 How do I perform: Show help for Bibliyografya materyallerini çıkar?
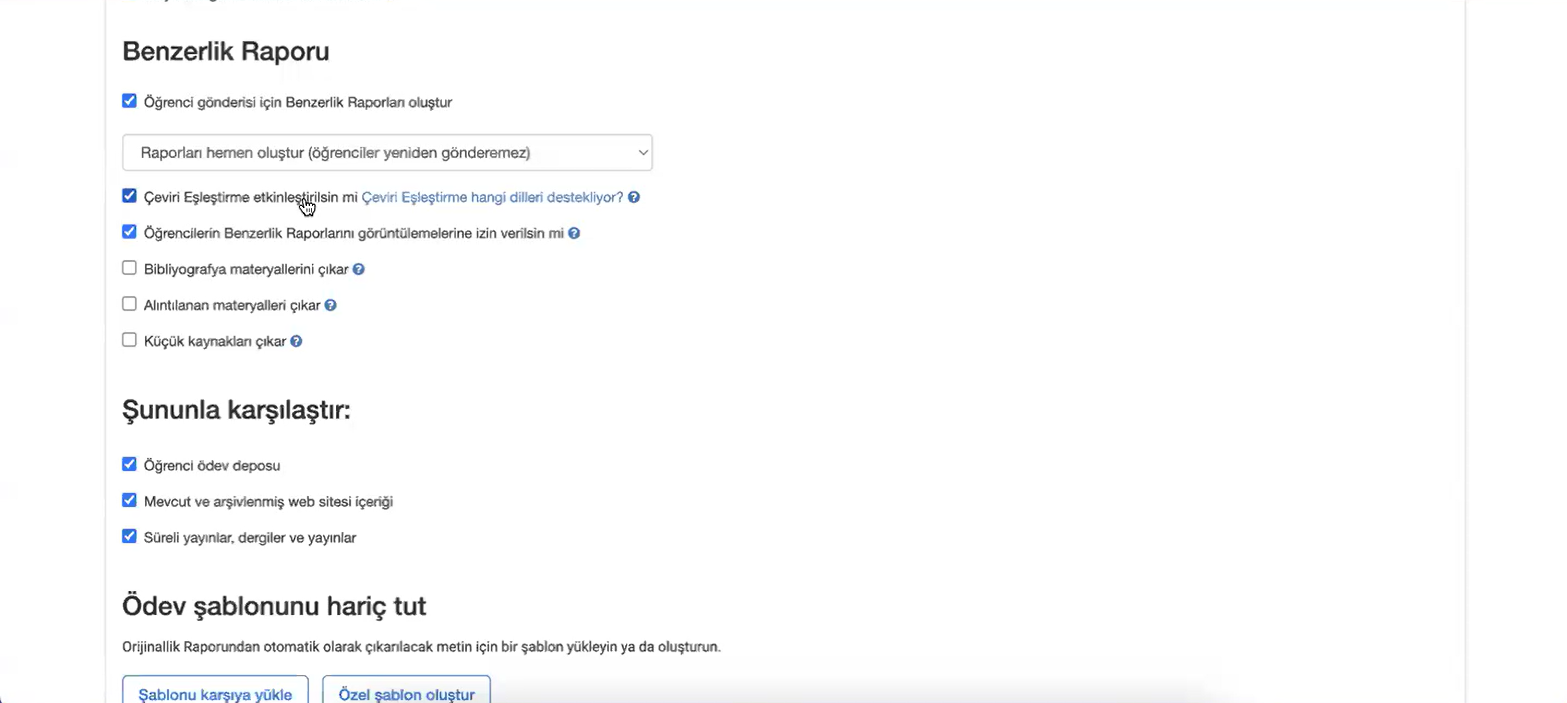click(x=358, y=269)
